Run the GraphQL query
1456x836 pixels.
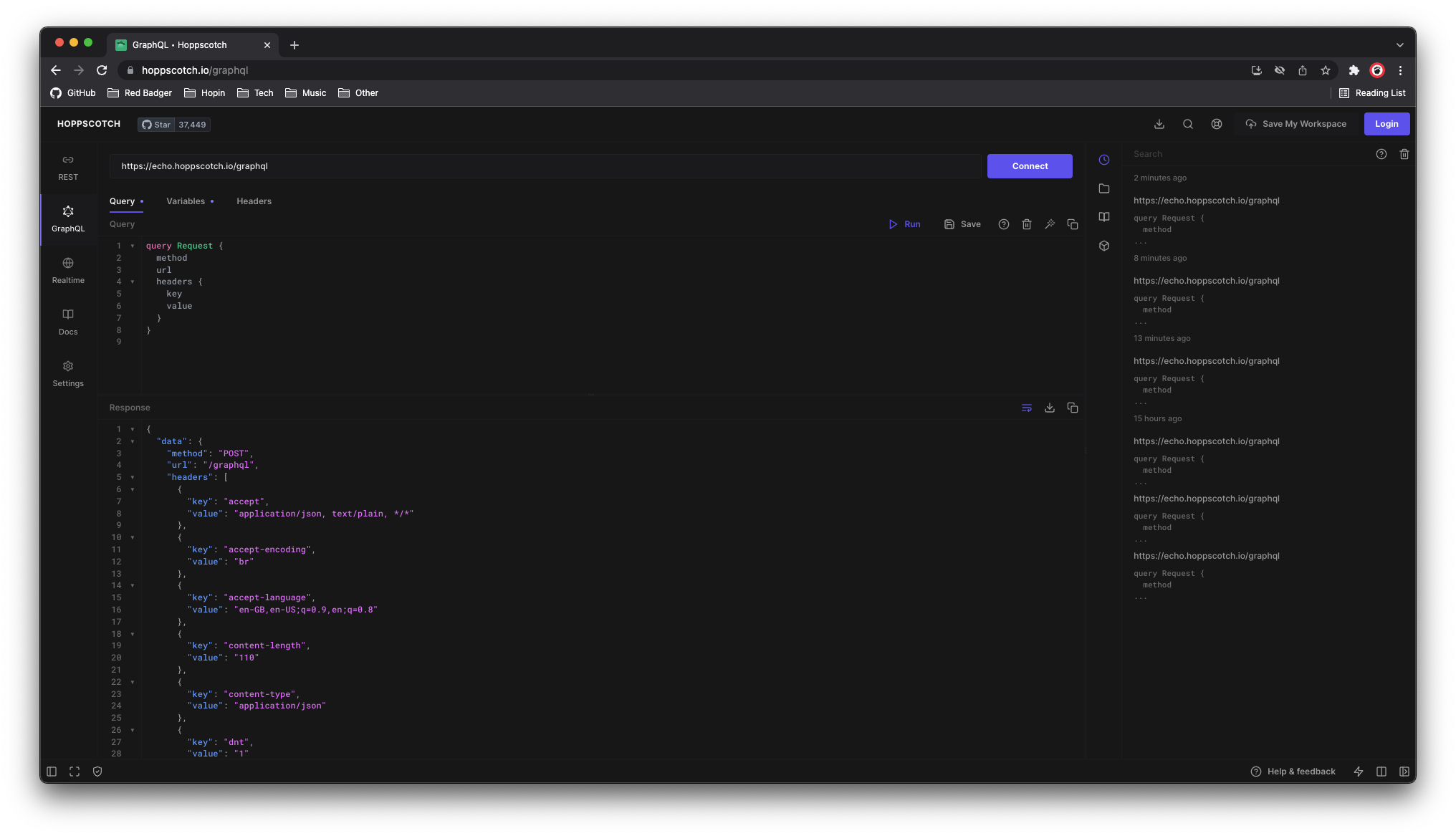[904, 224]
